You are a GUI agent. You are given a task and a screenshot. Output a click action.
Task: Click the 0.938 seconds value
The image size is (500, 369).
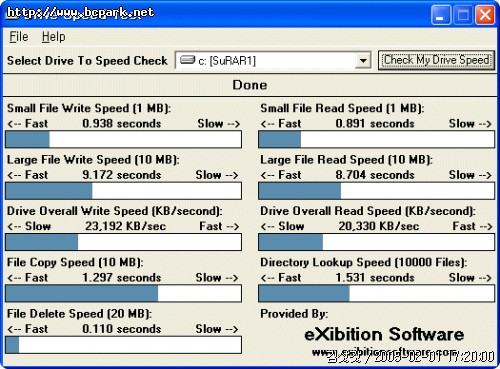[122, 124]
